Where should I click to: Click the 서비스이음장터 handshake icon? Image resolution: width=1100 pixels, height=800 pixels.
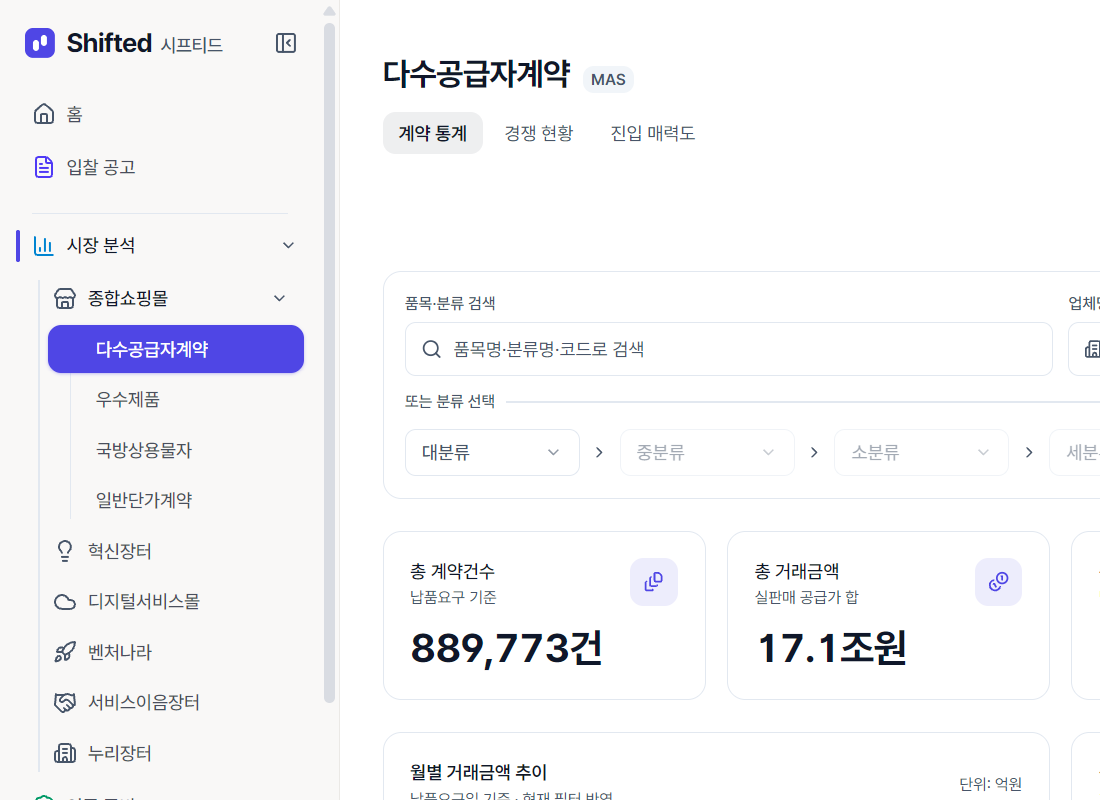coord(65,702)
